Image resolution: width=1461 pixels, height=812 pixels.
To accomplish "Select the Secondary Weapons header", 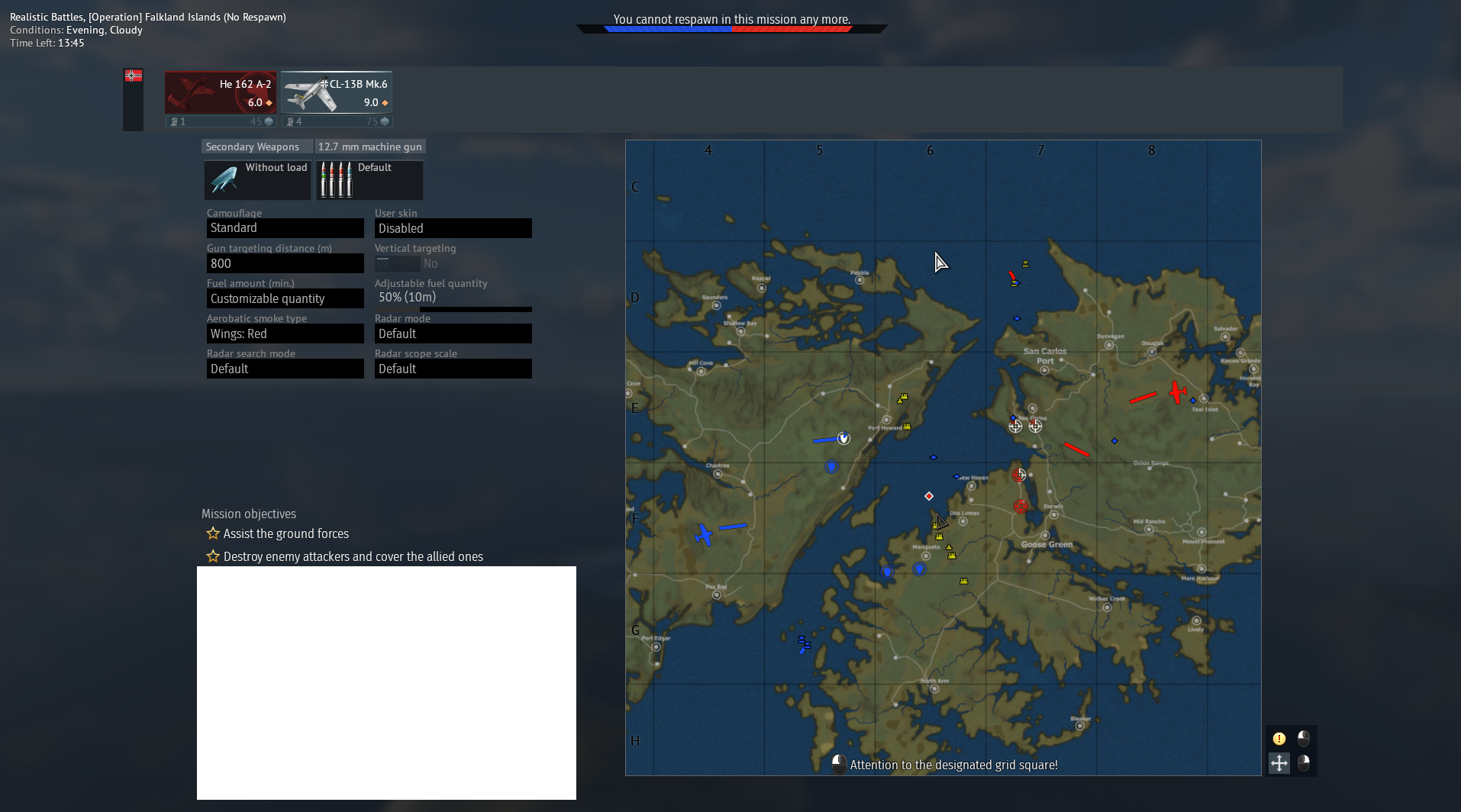I will tap(257, 147).
